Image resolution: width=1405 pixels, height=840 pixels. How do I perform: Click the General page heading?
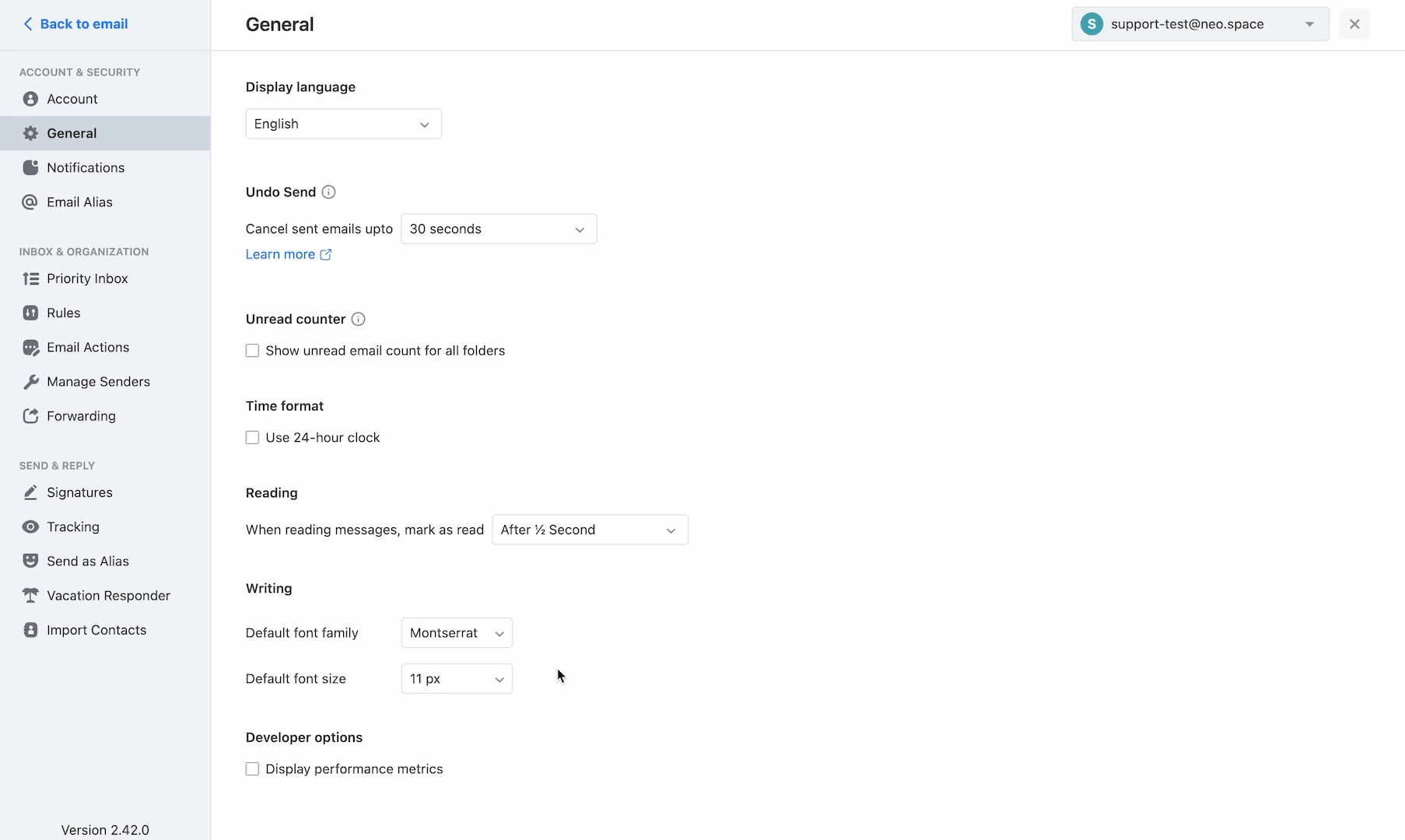280,24
